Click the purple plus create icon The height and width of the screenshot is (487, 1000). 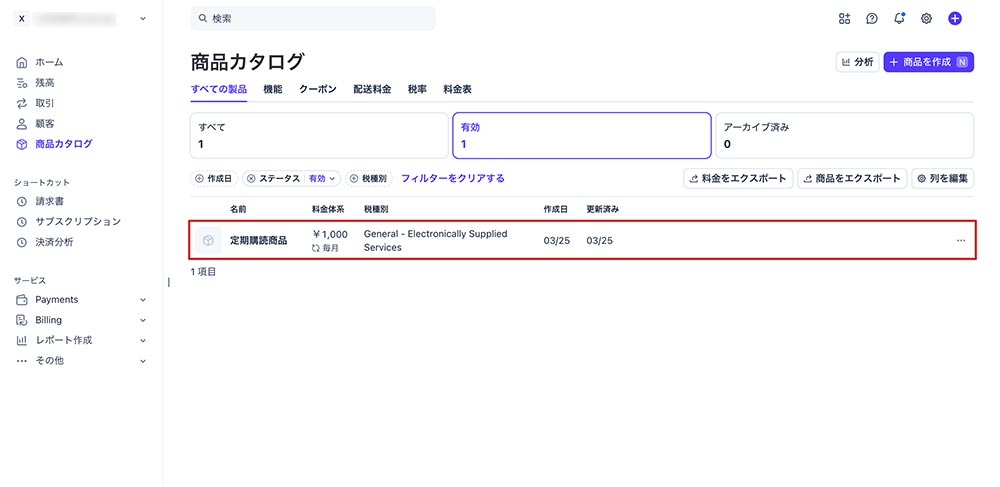[955, 18]
